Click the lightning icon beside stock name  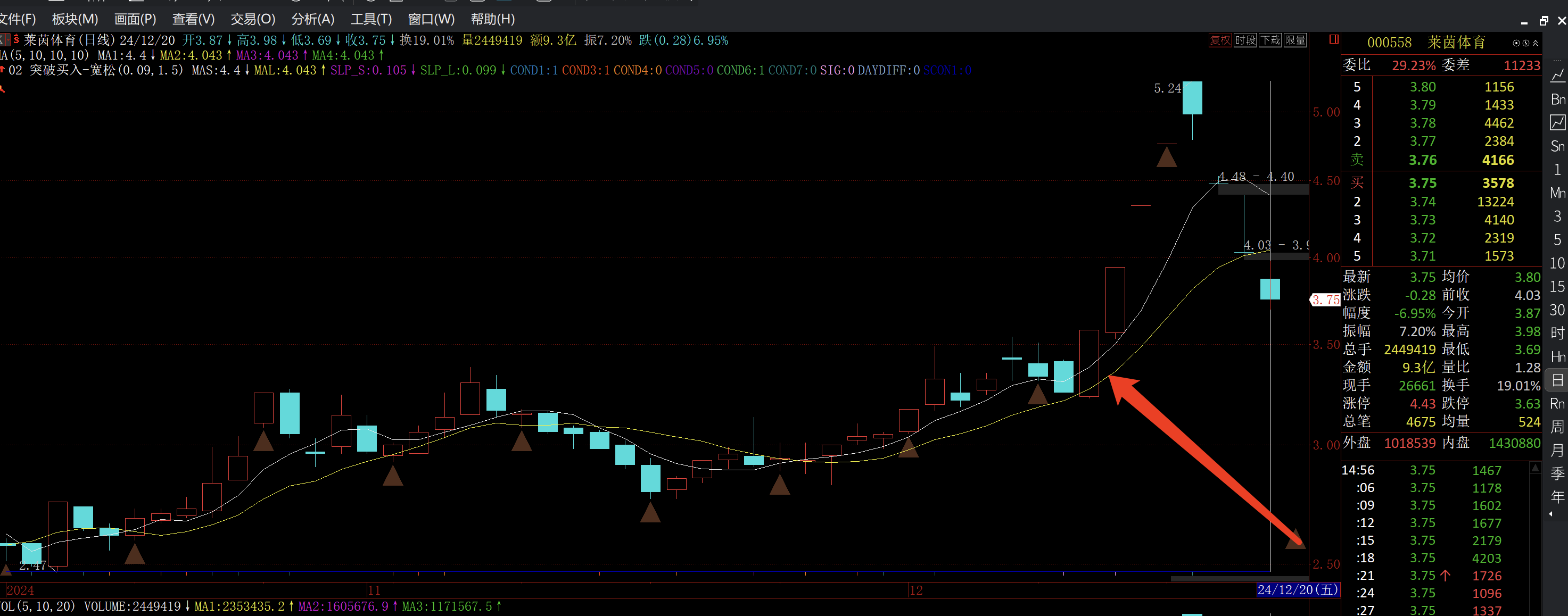(x=1526, y=43)
